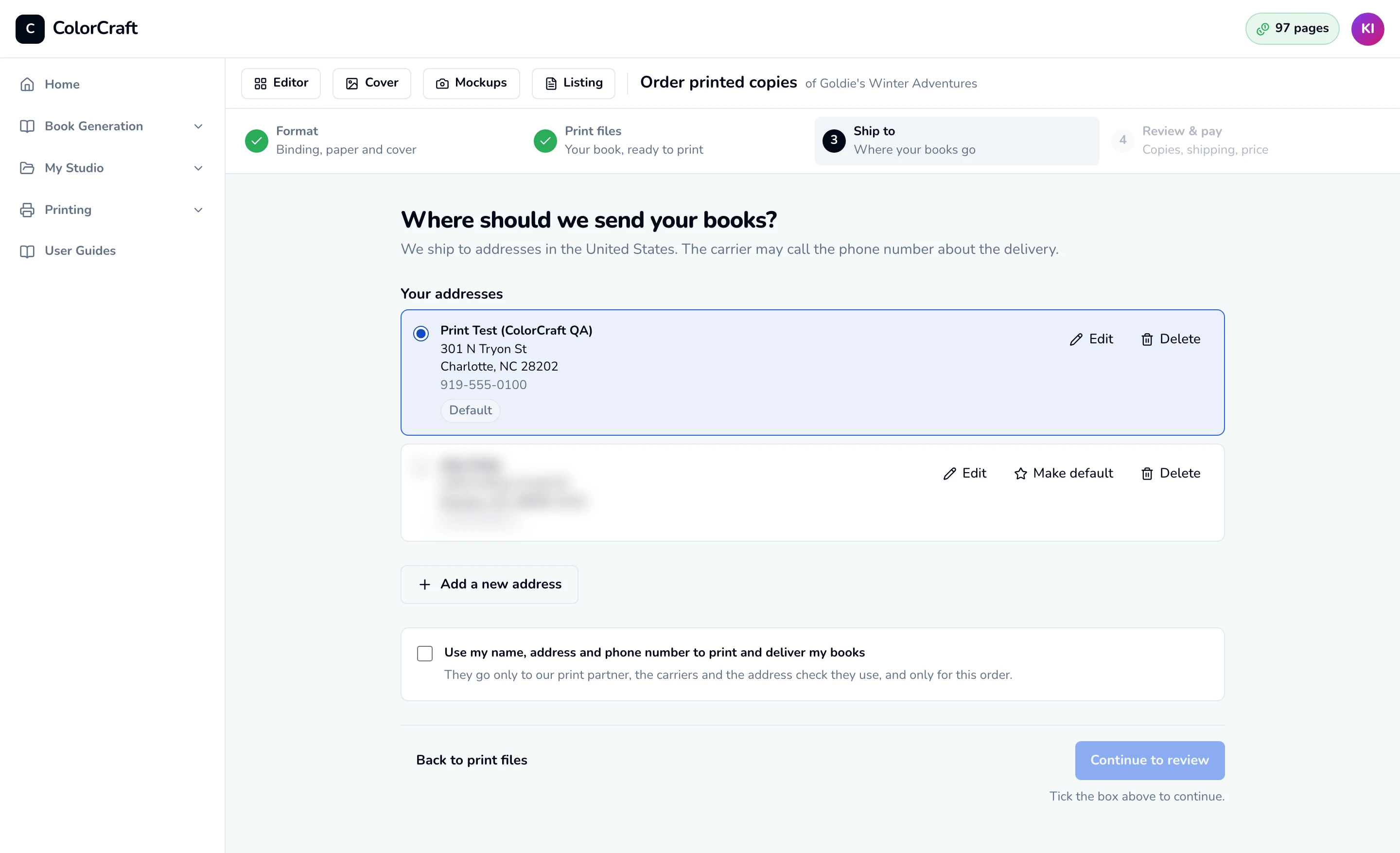Expand the Printing chevron
The image size is (1400, 853).
pyautogui.click(x=198, y=210)
